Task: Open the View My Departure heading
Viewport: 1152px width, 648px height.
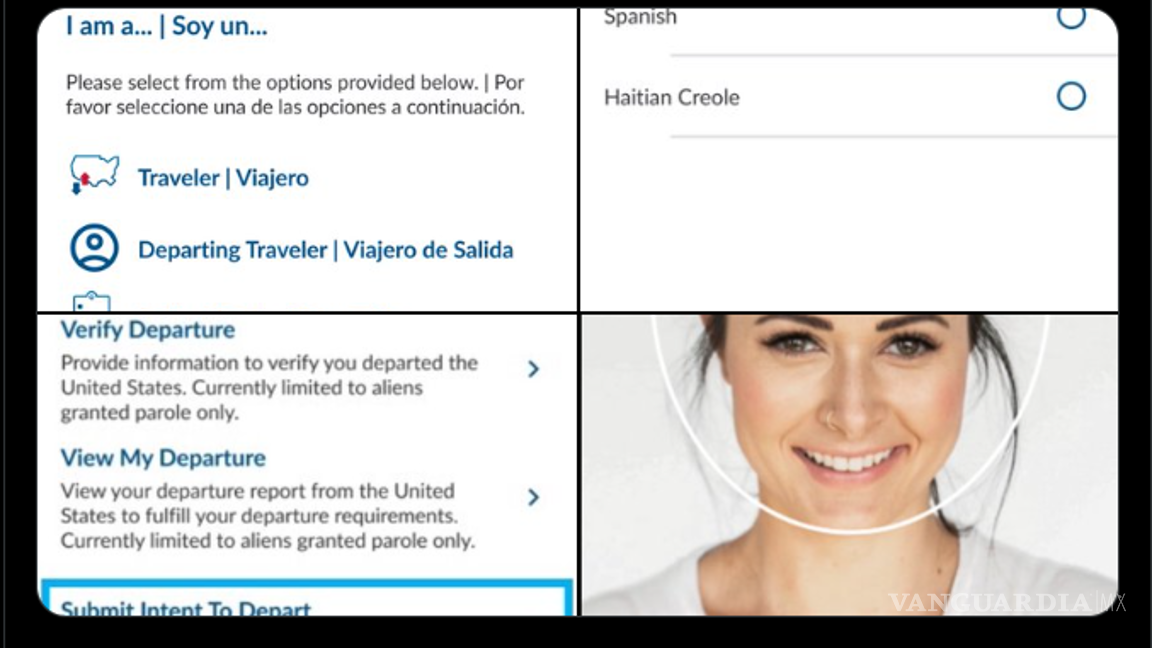Action: [163, 458]
